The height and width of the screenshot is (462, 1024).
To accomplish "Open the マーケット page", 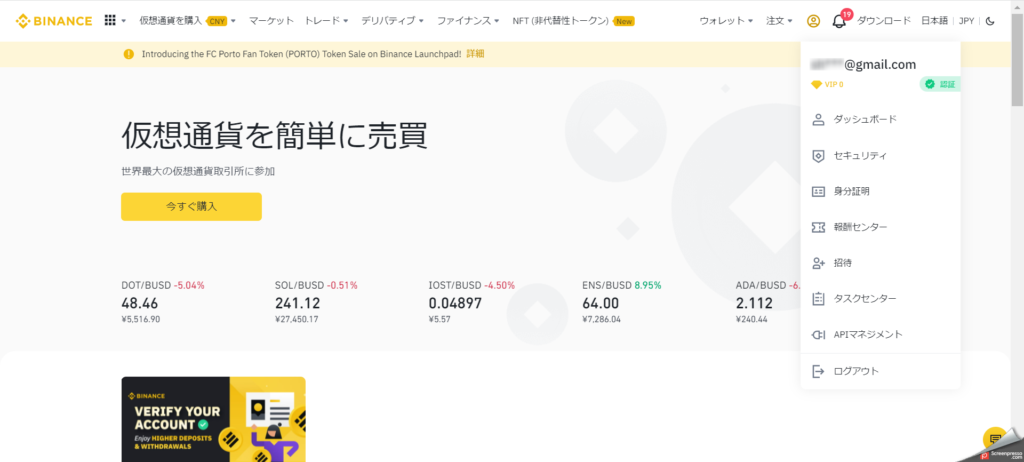I will point(271,21).
